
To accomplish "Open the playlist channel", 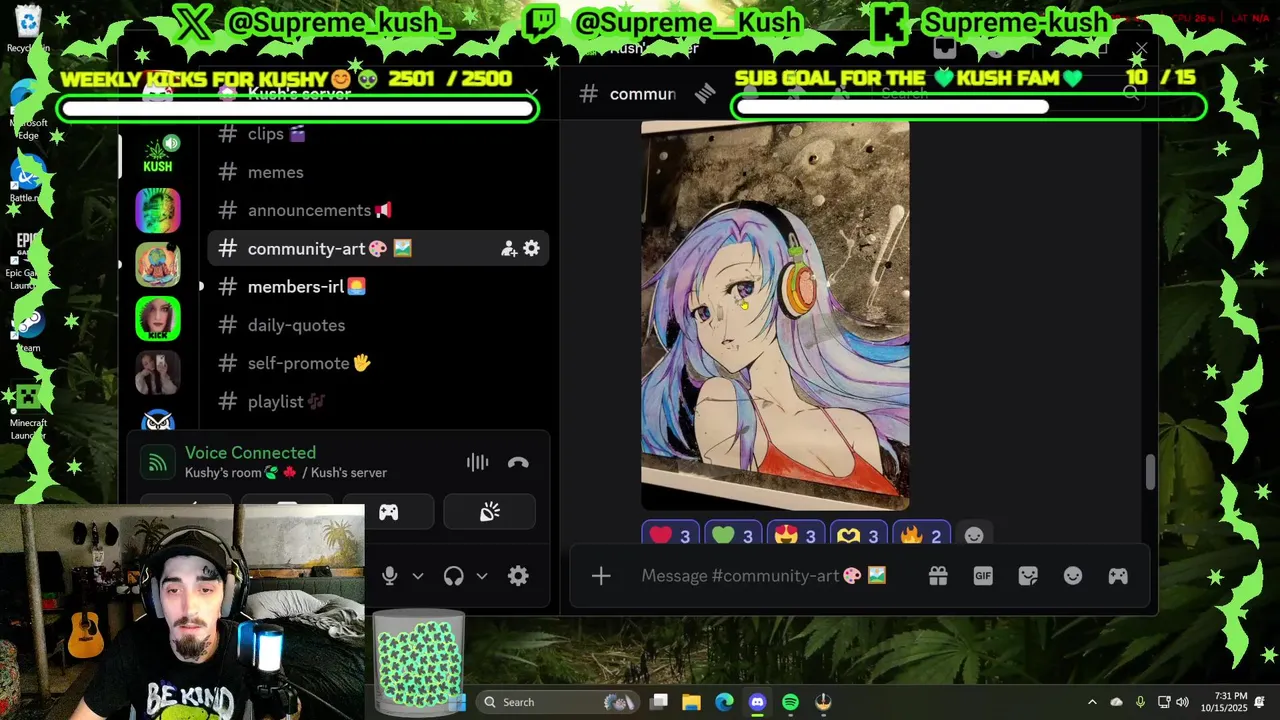I will click(x=378, y=402).
